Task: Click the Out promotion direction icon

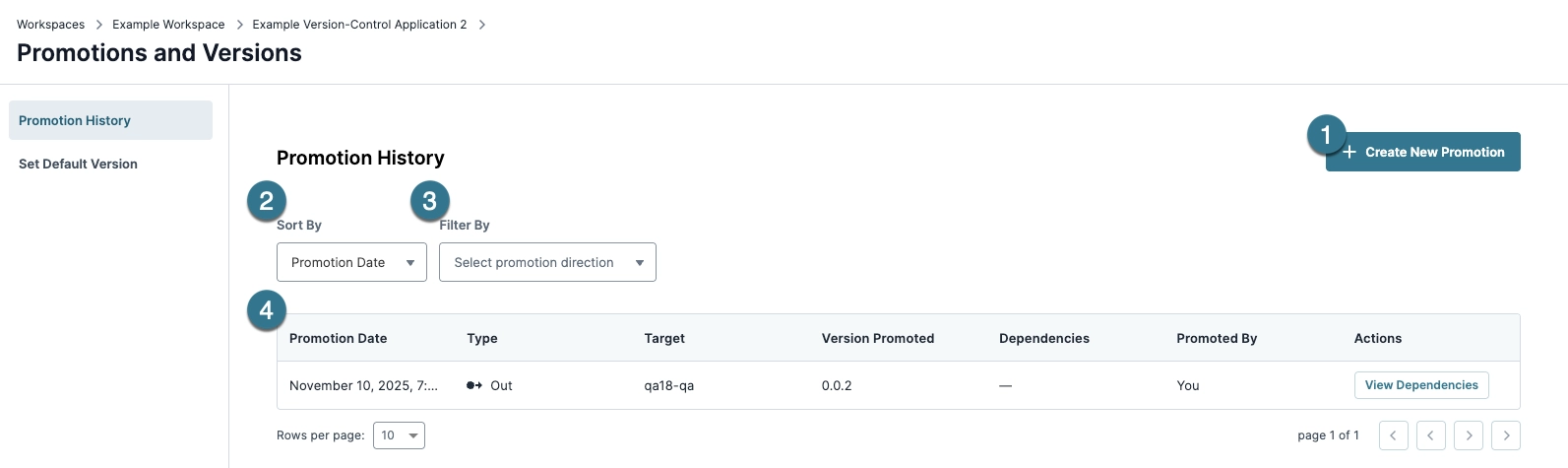Action: 474,385
